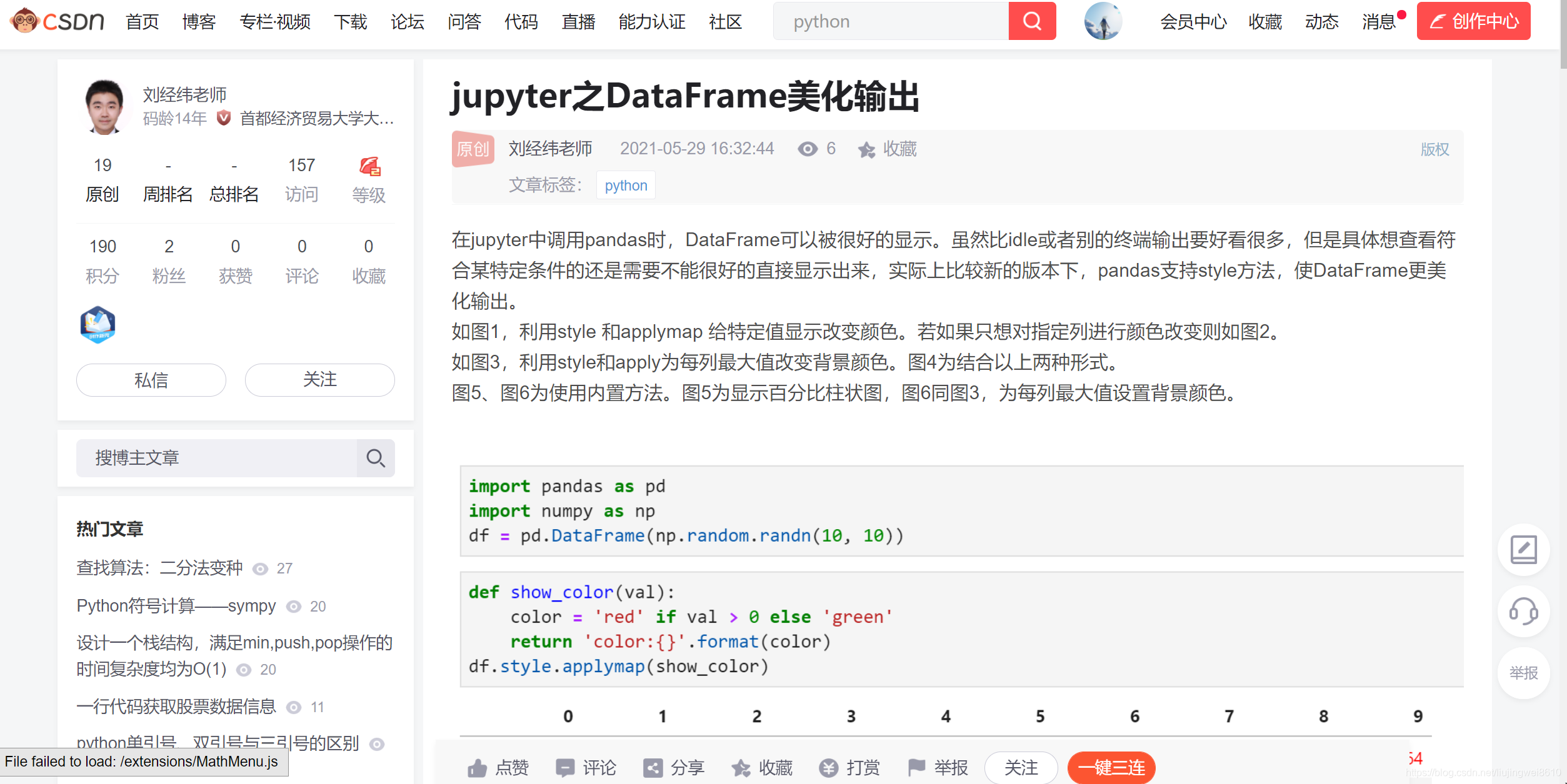Click the CSDN monkey logo icon
The width and height of the screenshot is (1567, 784).
tap(25, 21)
